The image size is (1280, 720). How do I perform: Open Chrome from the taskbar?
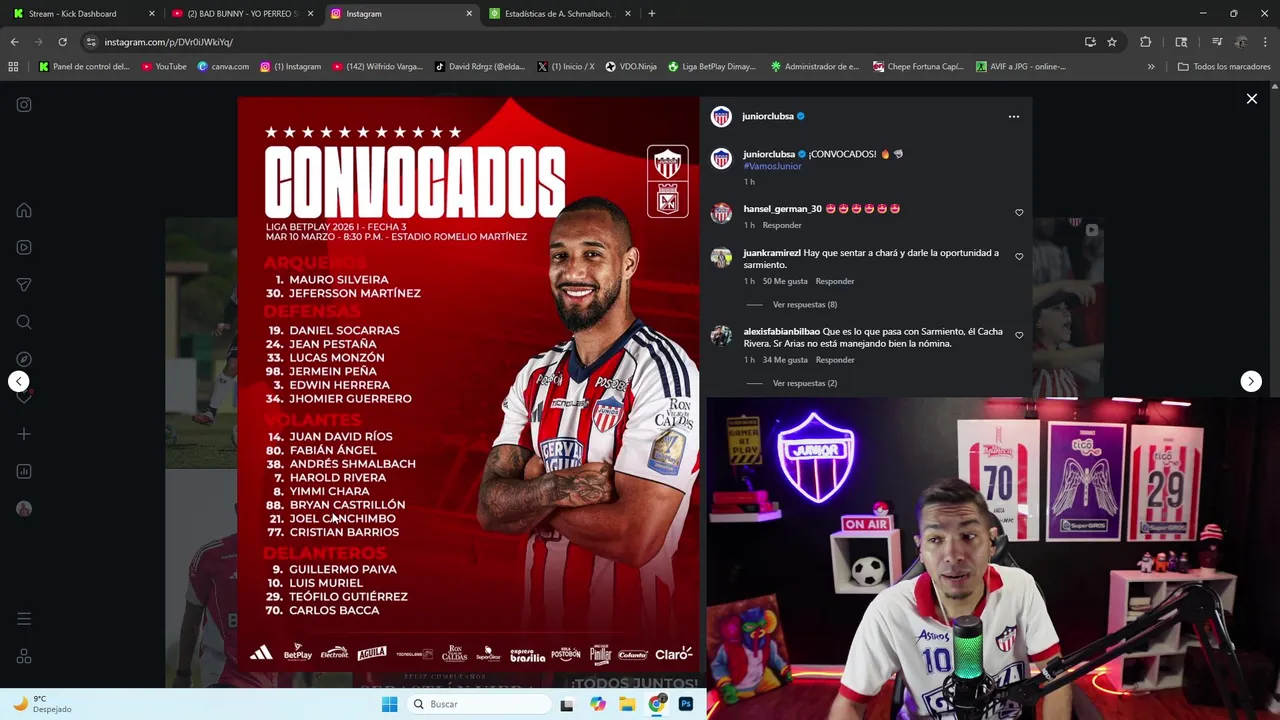coord(656,704)
